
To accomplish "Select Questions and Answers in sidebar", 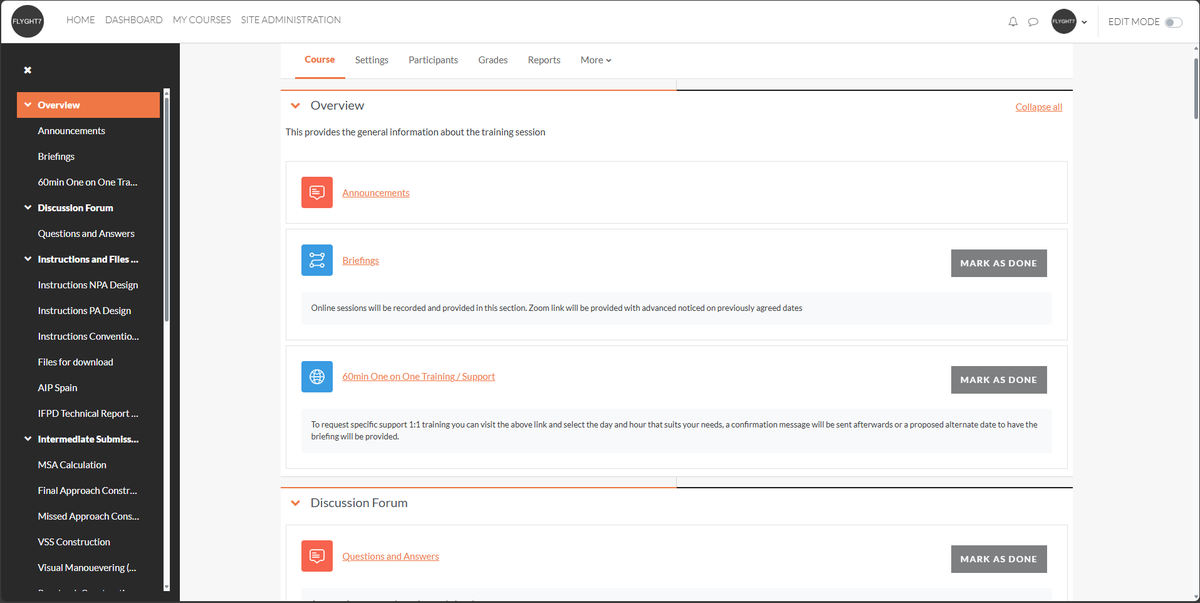I will (88, 234).
